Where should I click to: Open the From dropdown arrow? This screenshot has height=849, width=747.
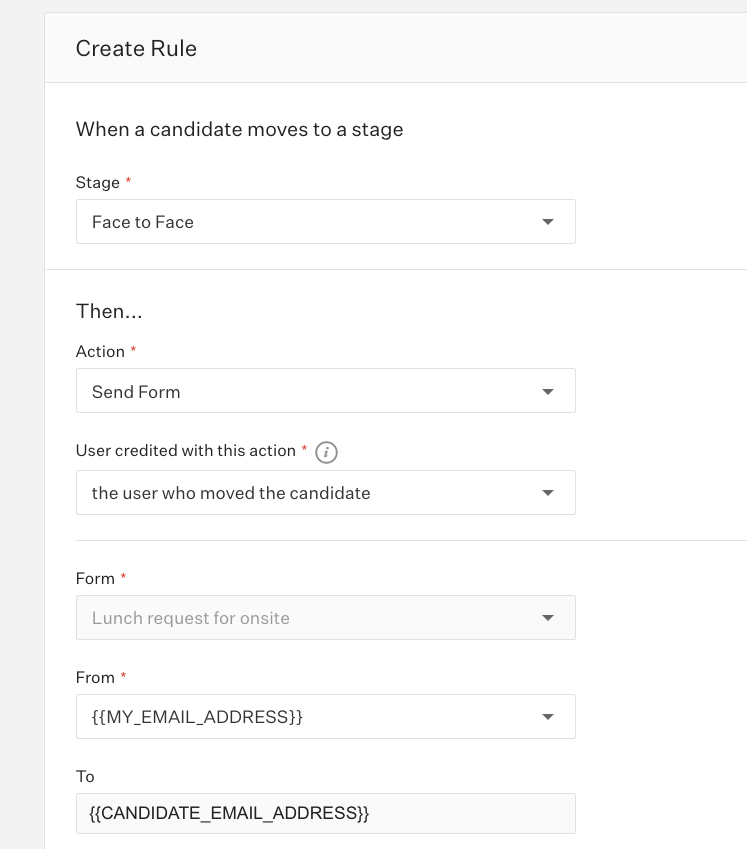(x=547, y=717)
